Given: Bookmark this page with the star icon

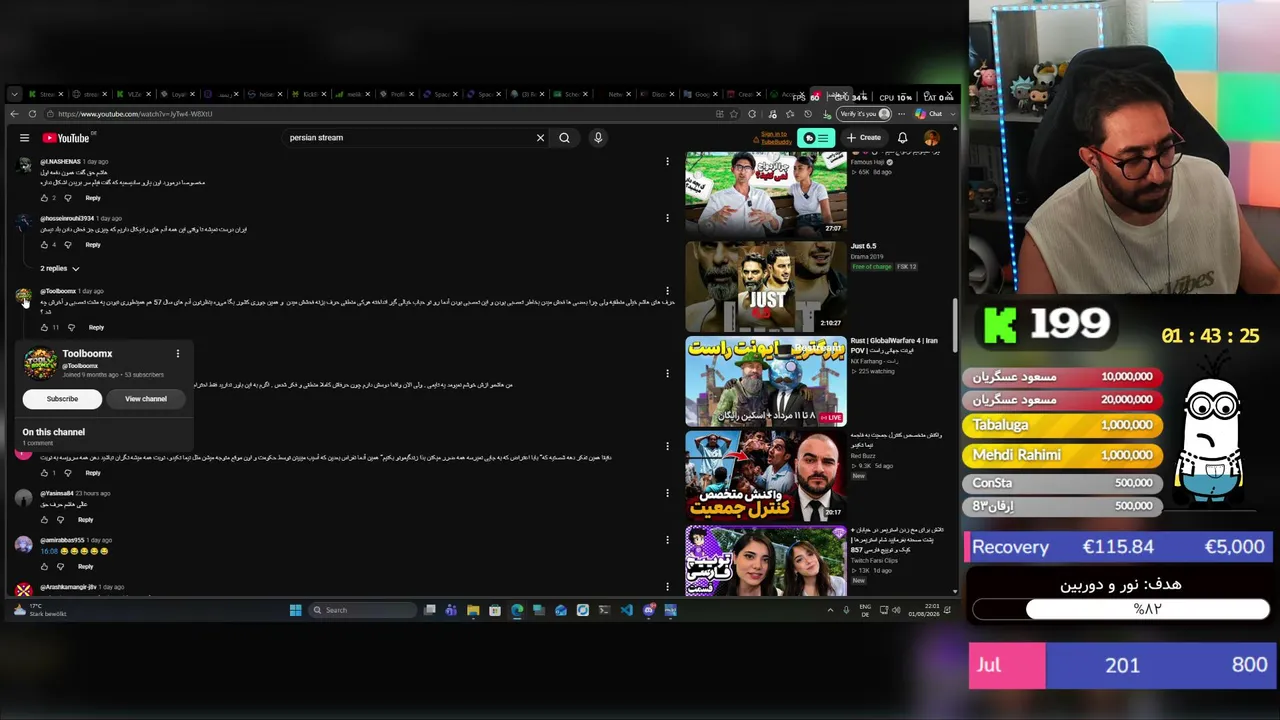Looking at the screenshot, I should (734, 114).
